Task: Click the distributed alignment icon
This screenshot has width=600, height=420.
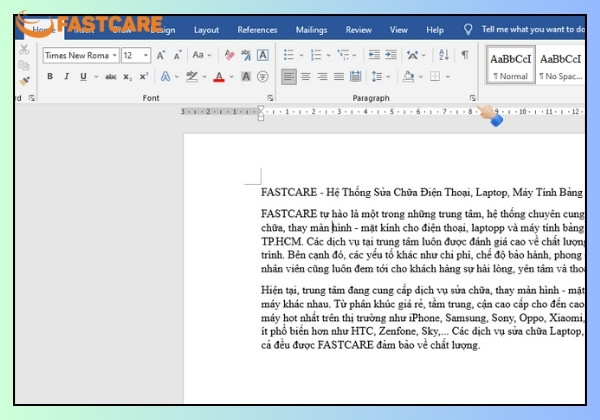Action: click(x=355, y=77)
